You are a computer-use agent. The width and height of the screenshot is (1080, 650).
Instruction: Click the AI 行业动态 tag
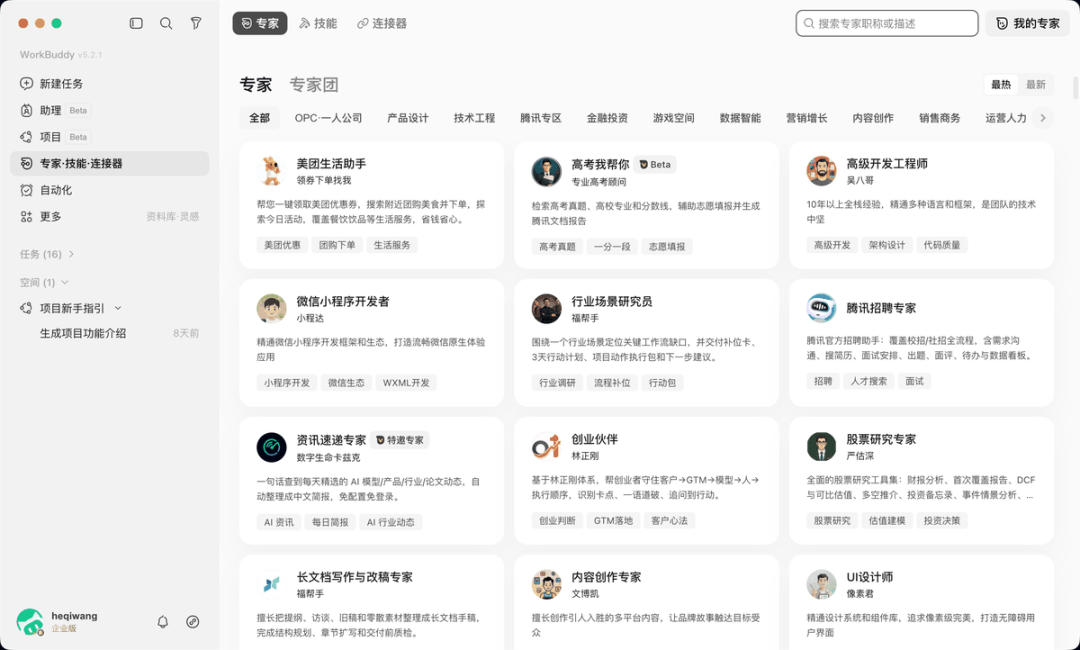click(391, 522)
